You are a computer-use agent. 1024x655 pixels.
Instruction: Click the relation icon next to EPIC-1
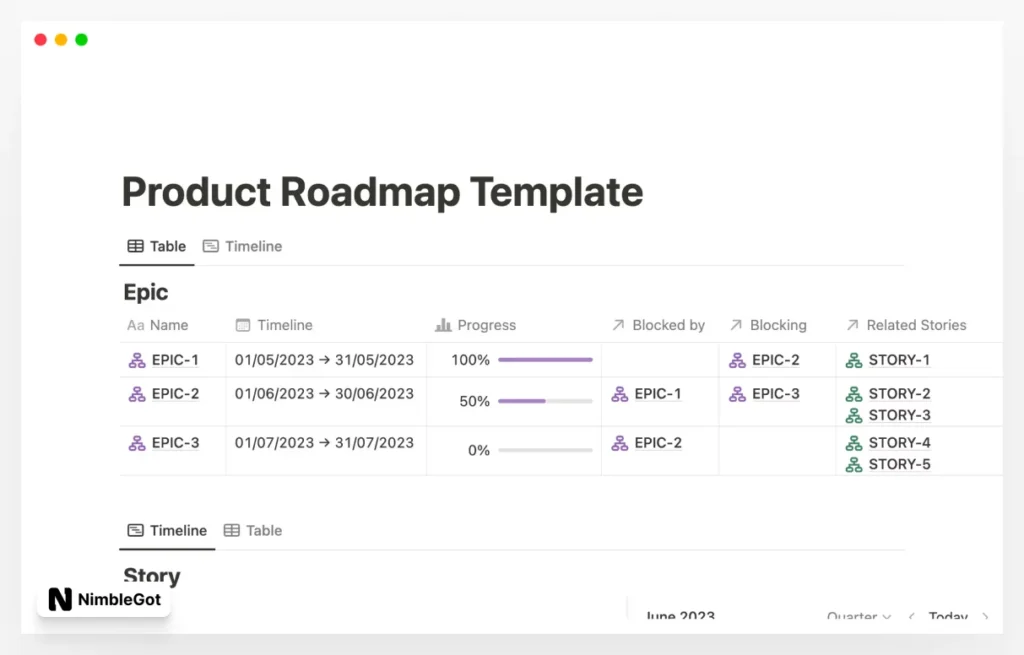139,359
